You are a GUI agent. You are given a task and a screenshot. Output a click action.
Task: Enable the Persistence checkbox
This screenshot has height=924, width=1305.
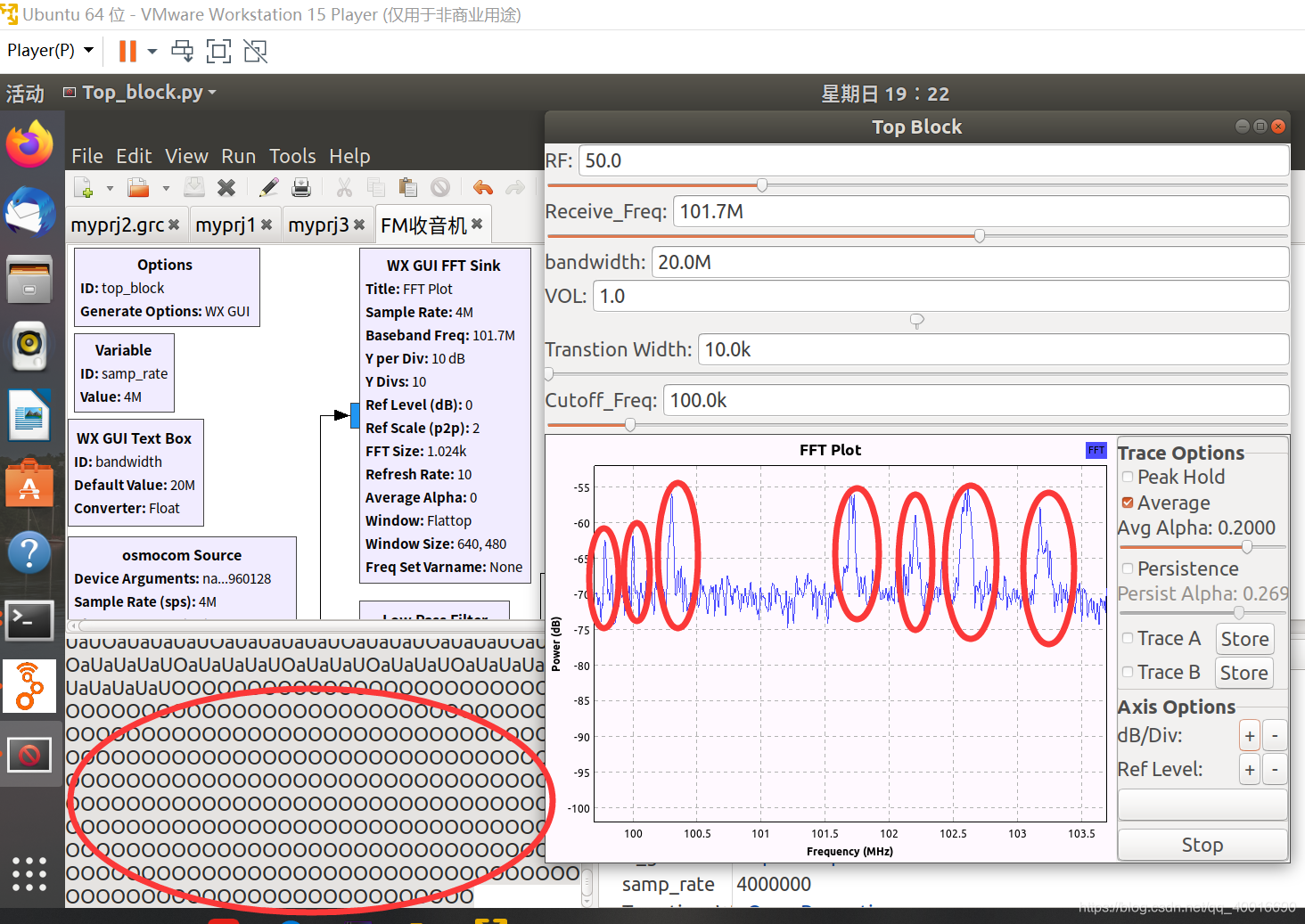(x=1128, y=568)
